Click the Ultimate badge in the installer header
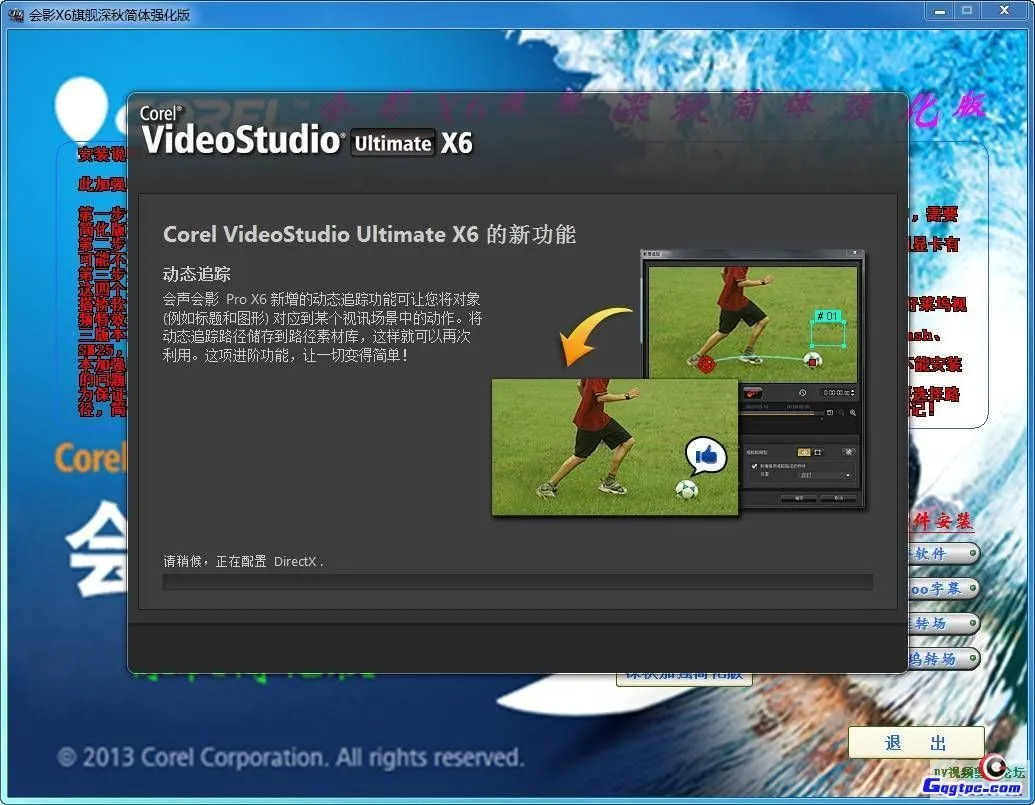 (x=393, y=143)
